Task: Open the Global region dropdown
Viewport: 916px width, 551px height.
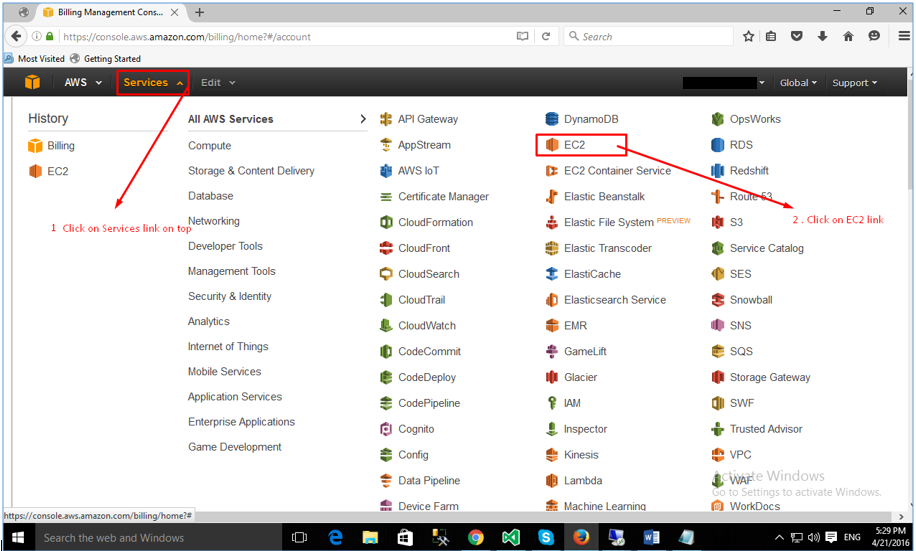Action: 798,83
